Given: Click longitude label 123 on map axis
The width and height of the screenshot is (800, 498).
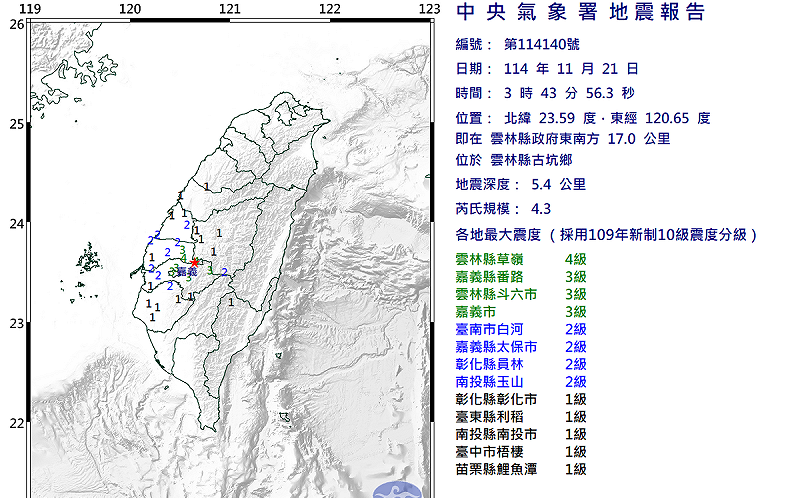Looking at the screenshot, I should tap(430, 9).
